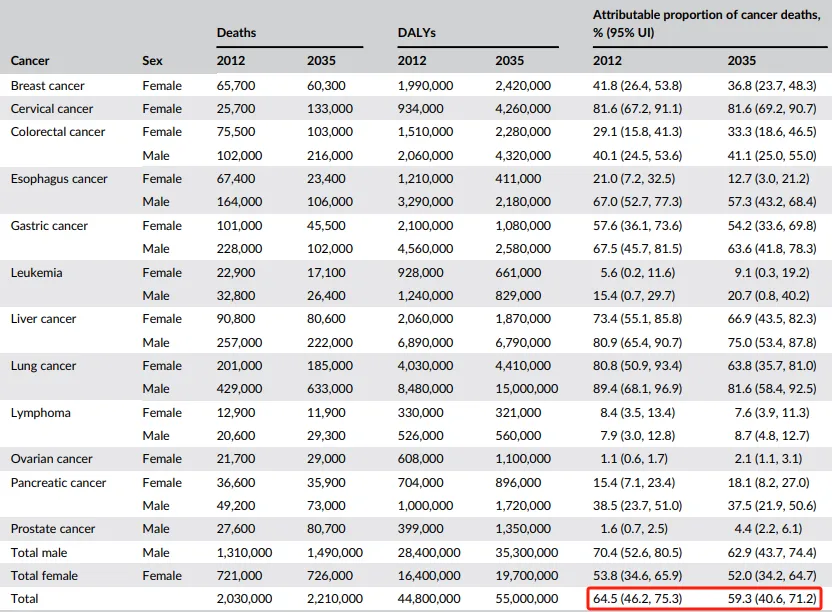Select the Lung cancer row label

pyautogui.click(x=43, y=366)
